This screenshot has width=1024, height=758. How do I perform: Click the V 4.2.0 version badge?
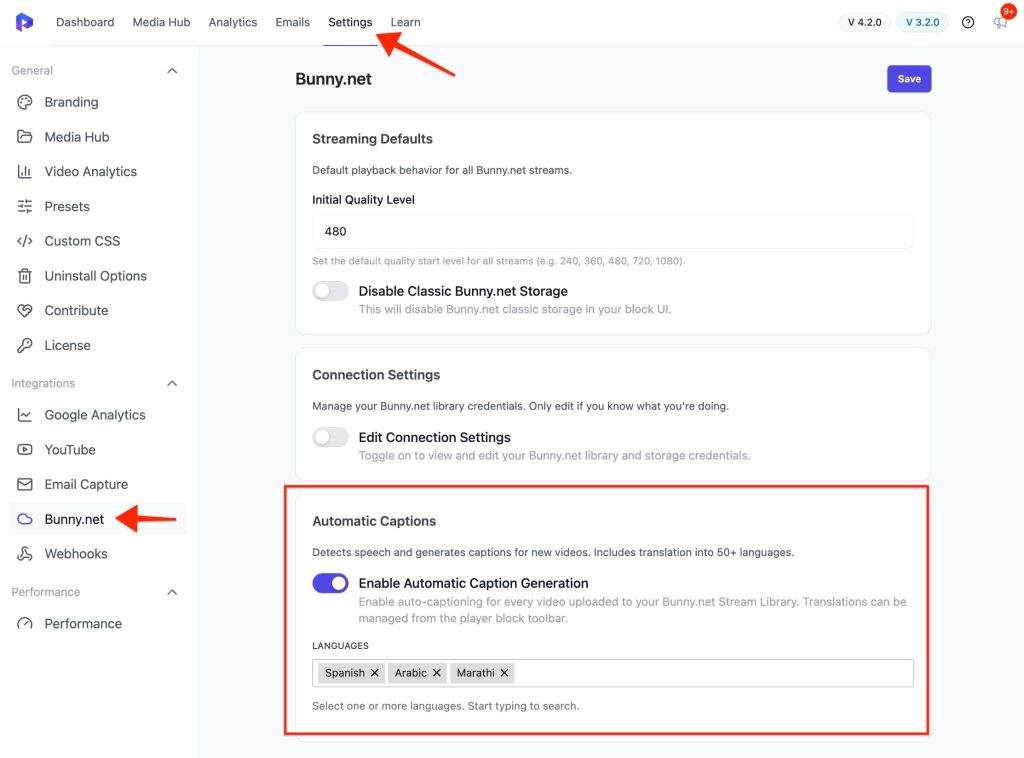click(x=865, y=22)
